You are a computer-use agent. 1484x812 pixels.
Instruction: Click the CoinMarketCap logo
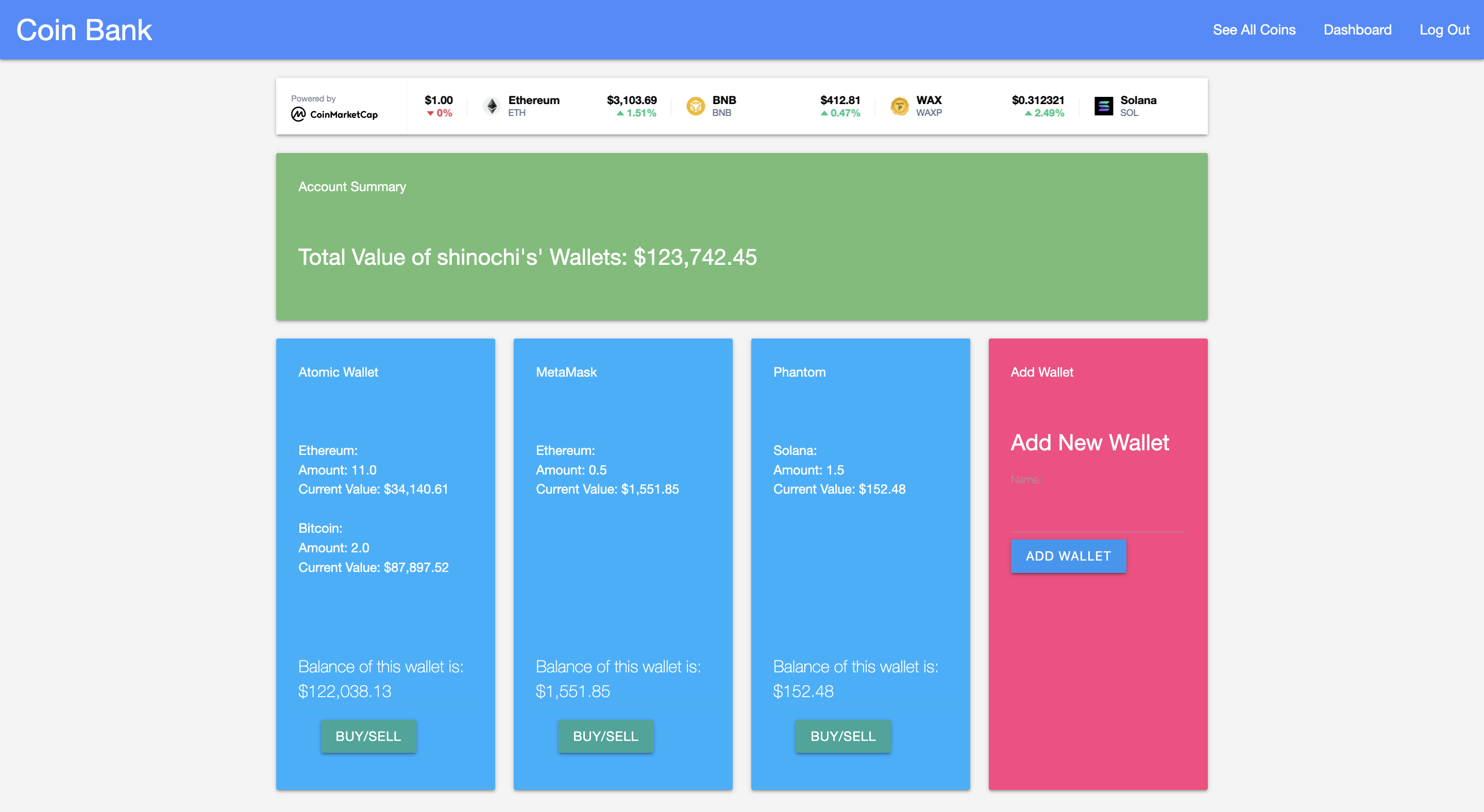335,114
